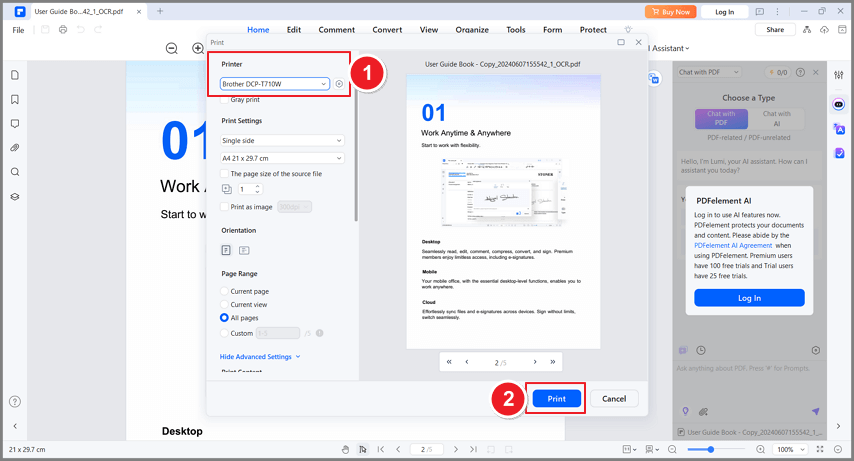This screenshot has width=854, height=461.
Task: Click the zoom out magnifier above the document
Action: coord(172,48)
